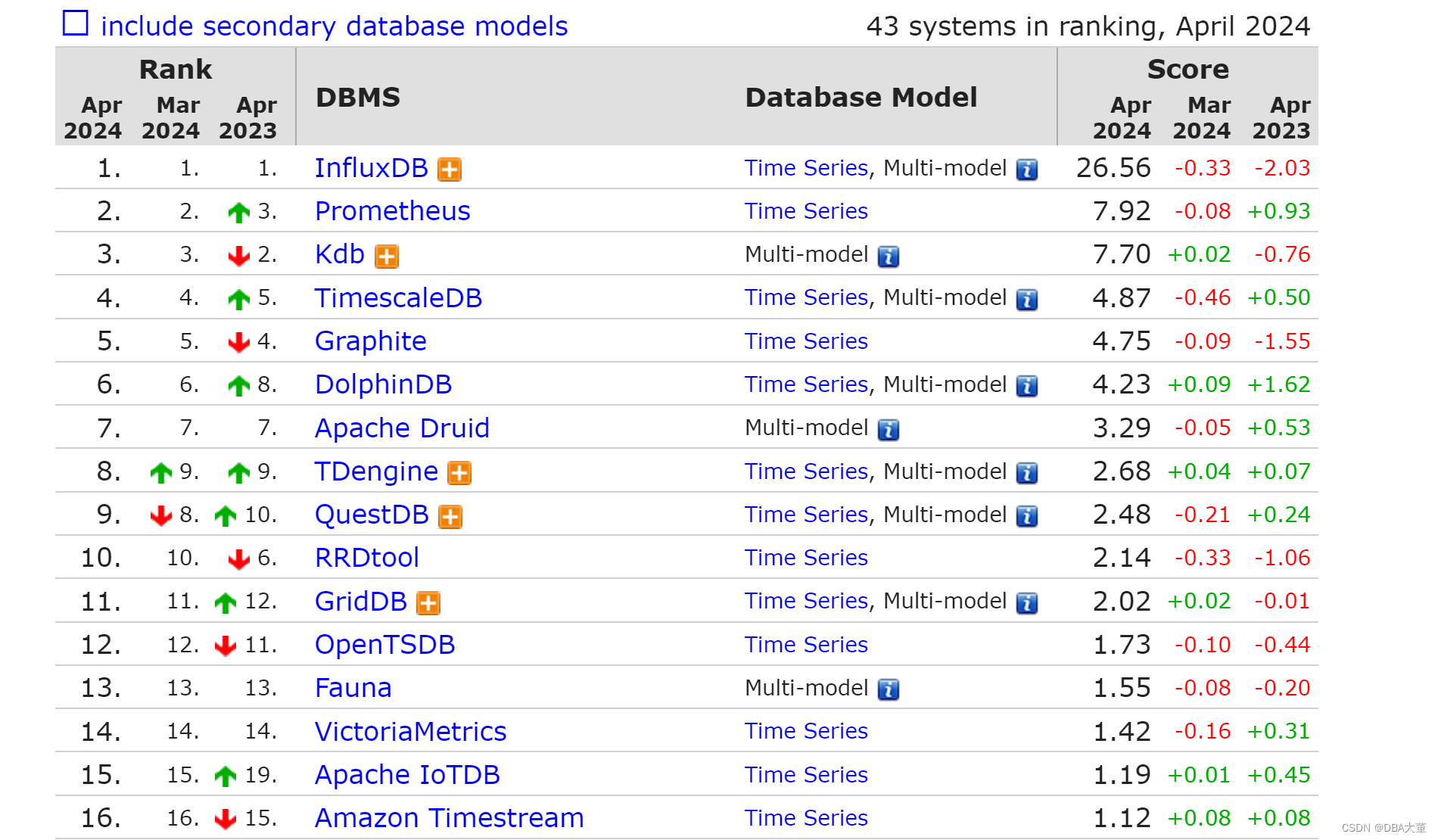Click the TimescaleDB monthly change -0.46
Image resolution: width=1438 pixels, height=840 pixels.
point(1203,297)
